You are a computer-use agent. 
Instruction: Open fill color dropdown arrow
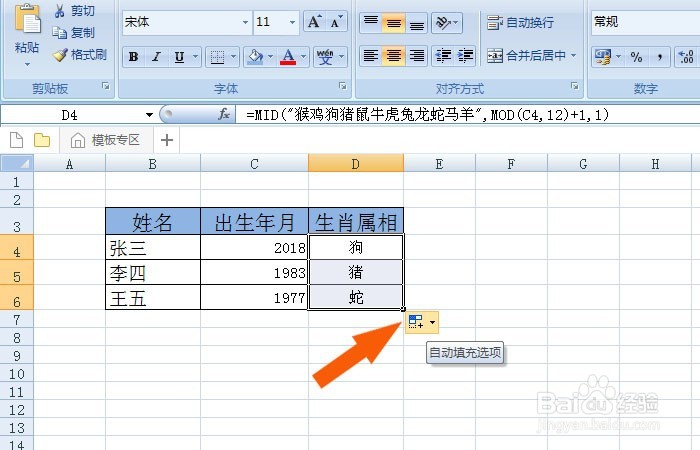[x=271, y=57]
